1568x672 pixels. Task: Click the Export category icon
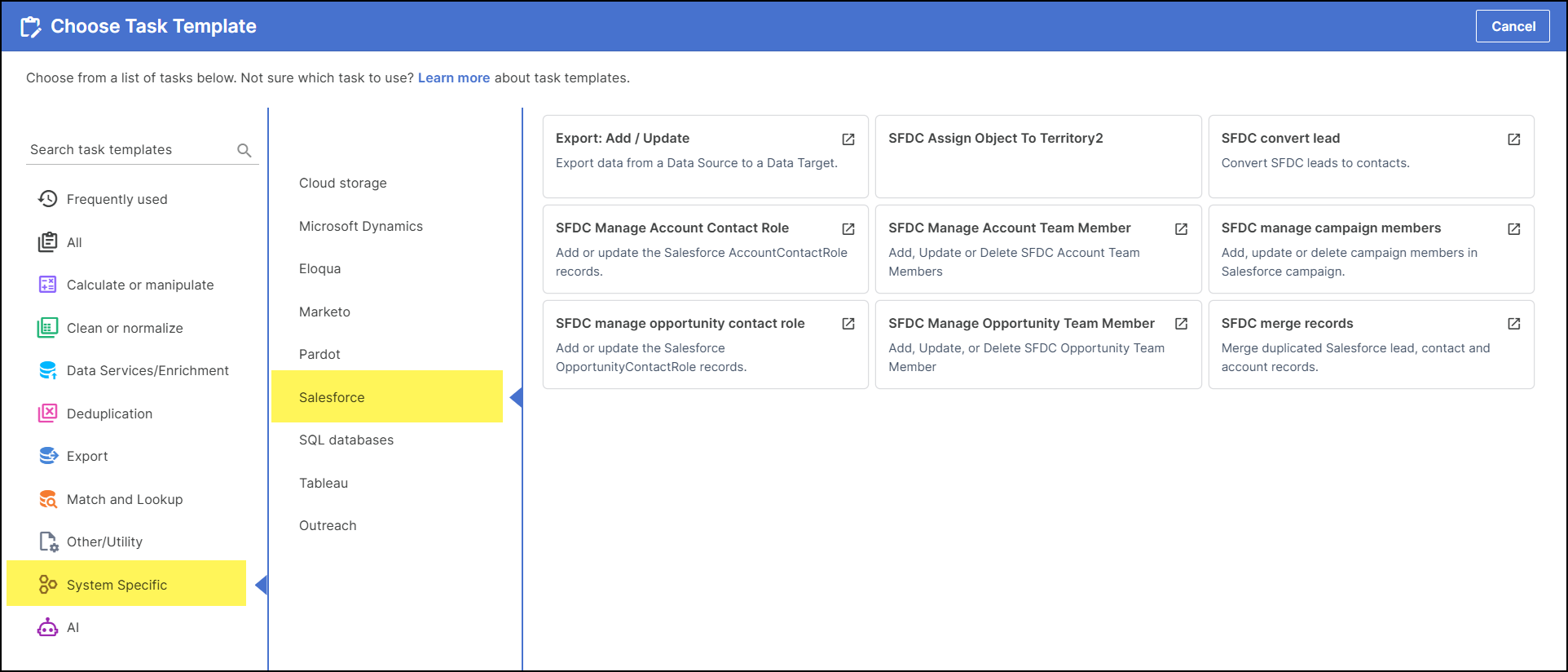click(x=48, y=456)
